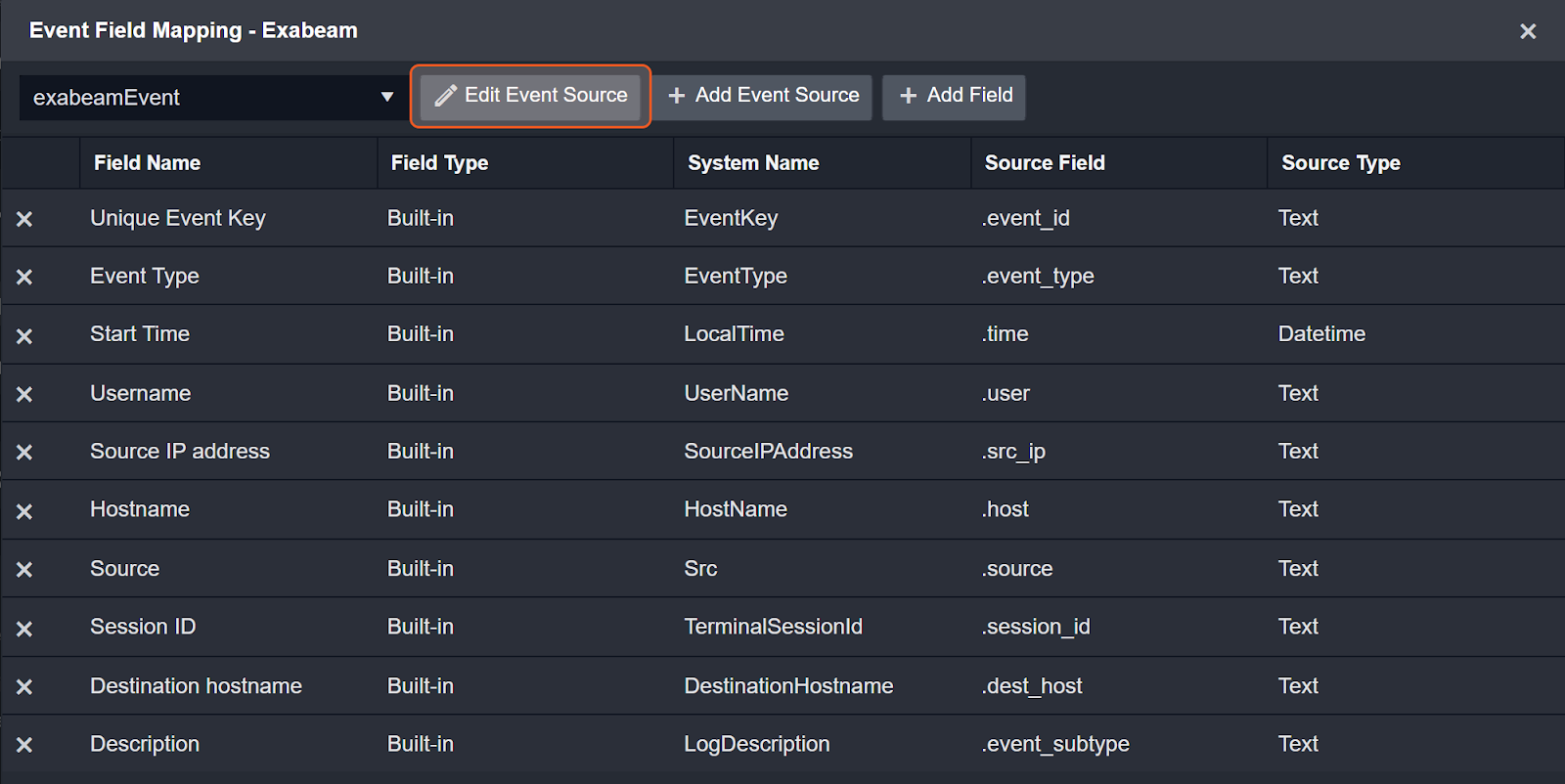Click the HostName system name
The width and height of the screenshot is (1565, 784).
coord(736,509)
